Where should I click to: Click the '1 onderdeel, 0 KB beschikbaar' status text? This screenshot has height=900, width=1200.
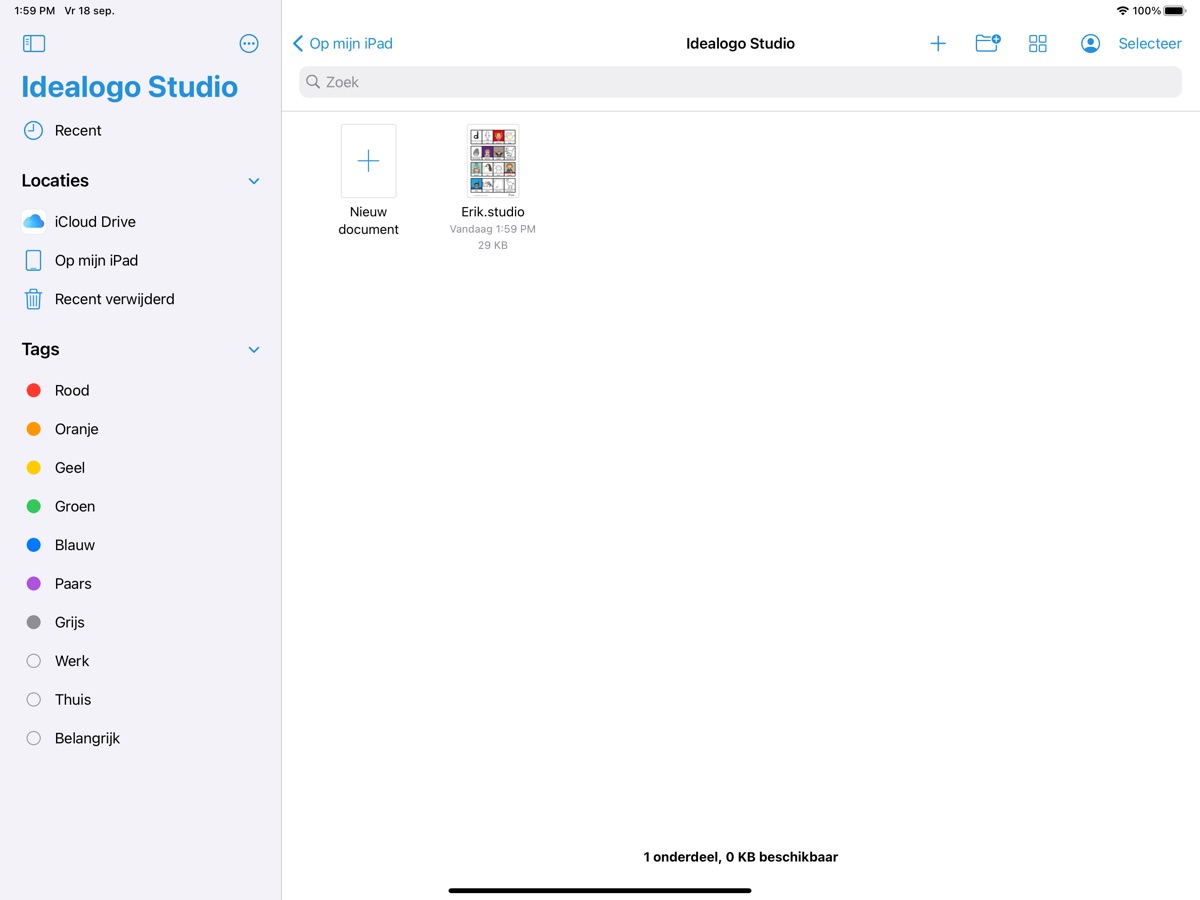741,857
